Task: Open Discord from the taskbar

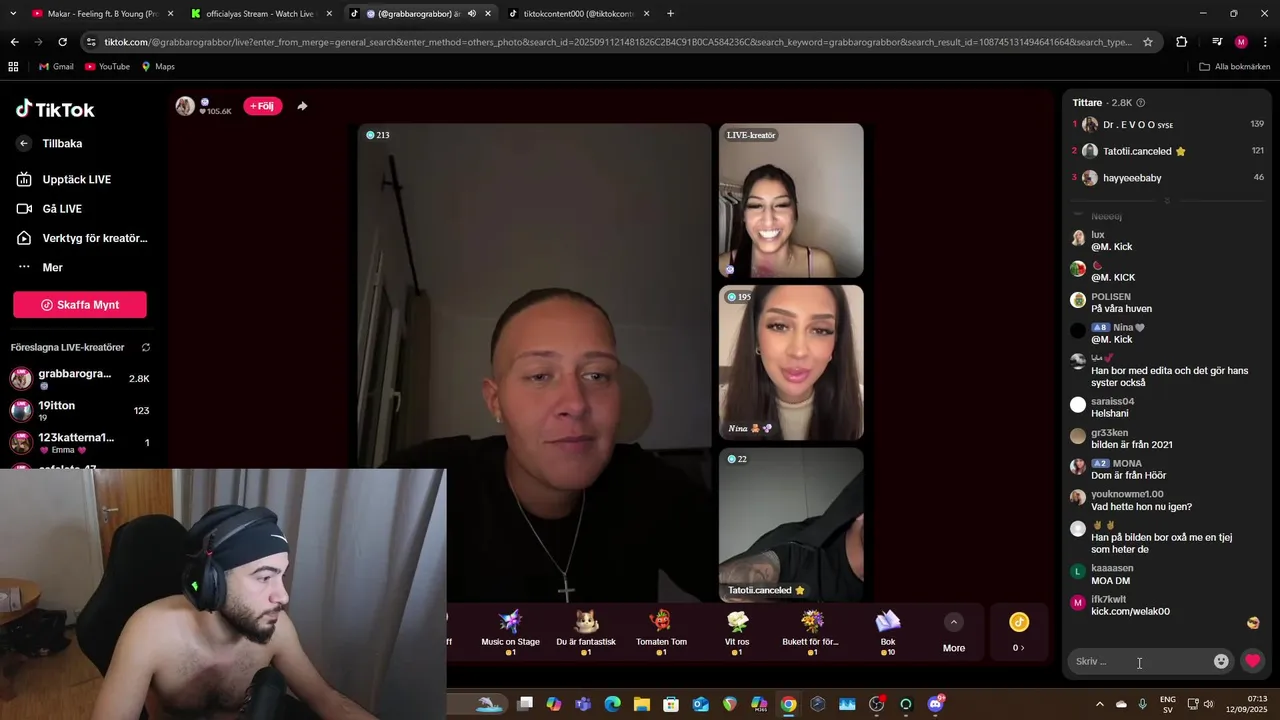Action: point(936,704)
